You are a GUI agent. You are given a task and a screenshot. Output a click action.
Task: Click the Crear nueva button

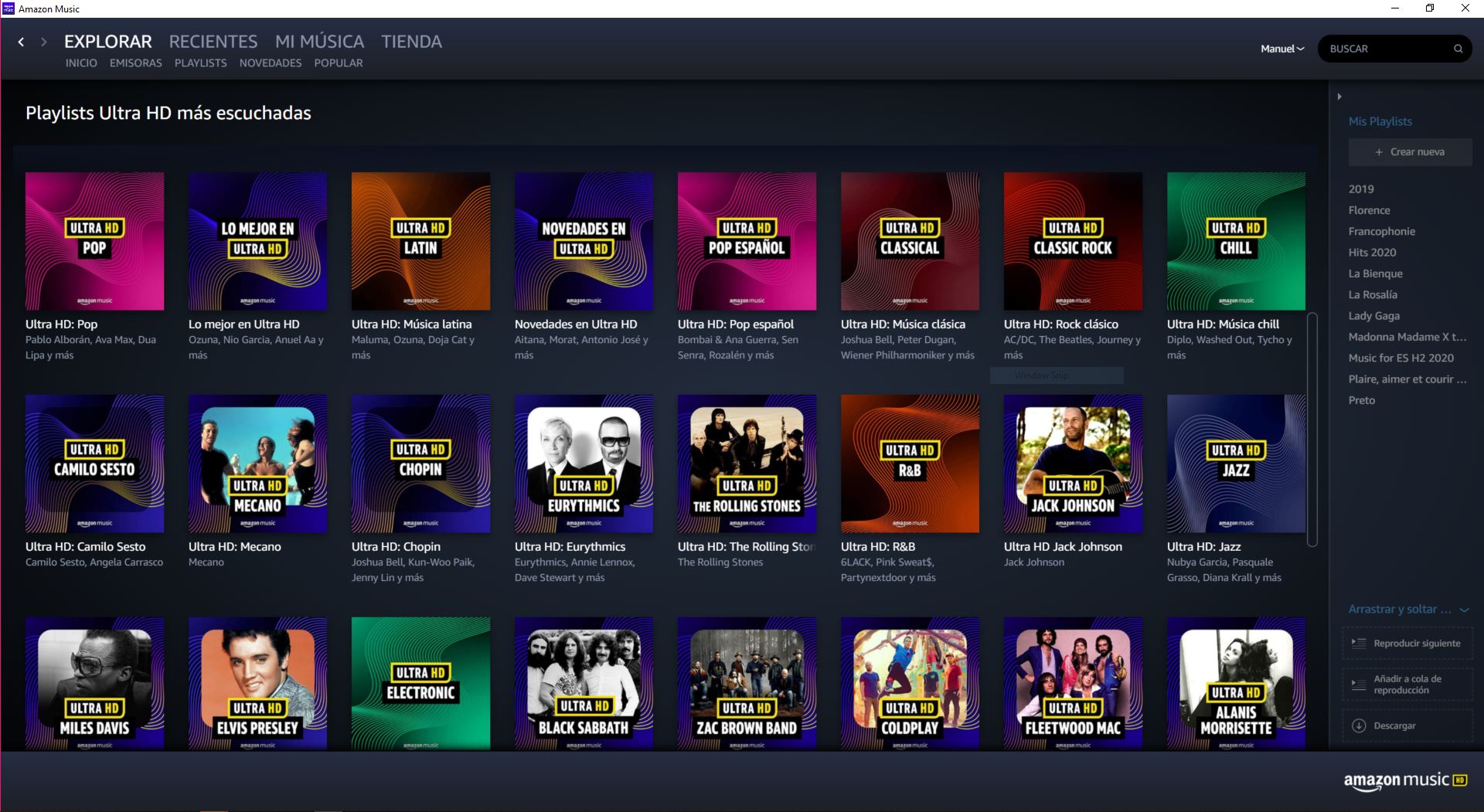[x=1410, y=151]
